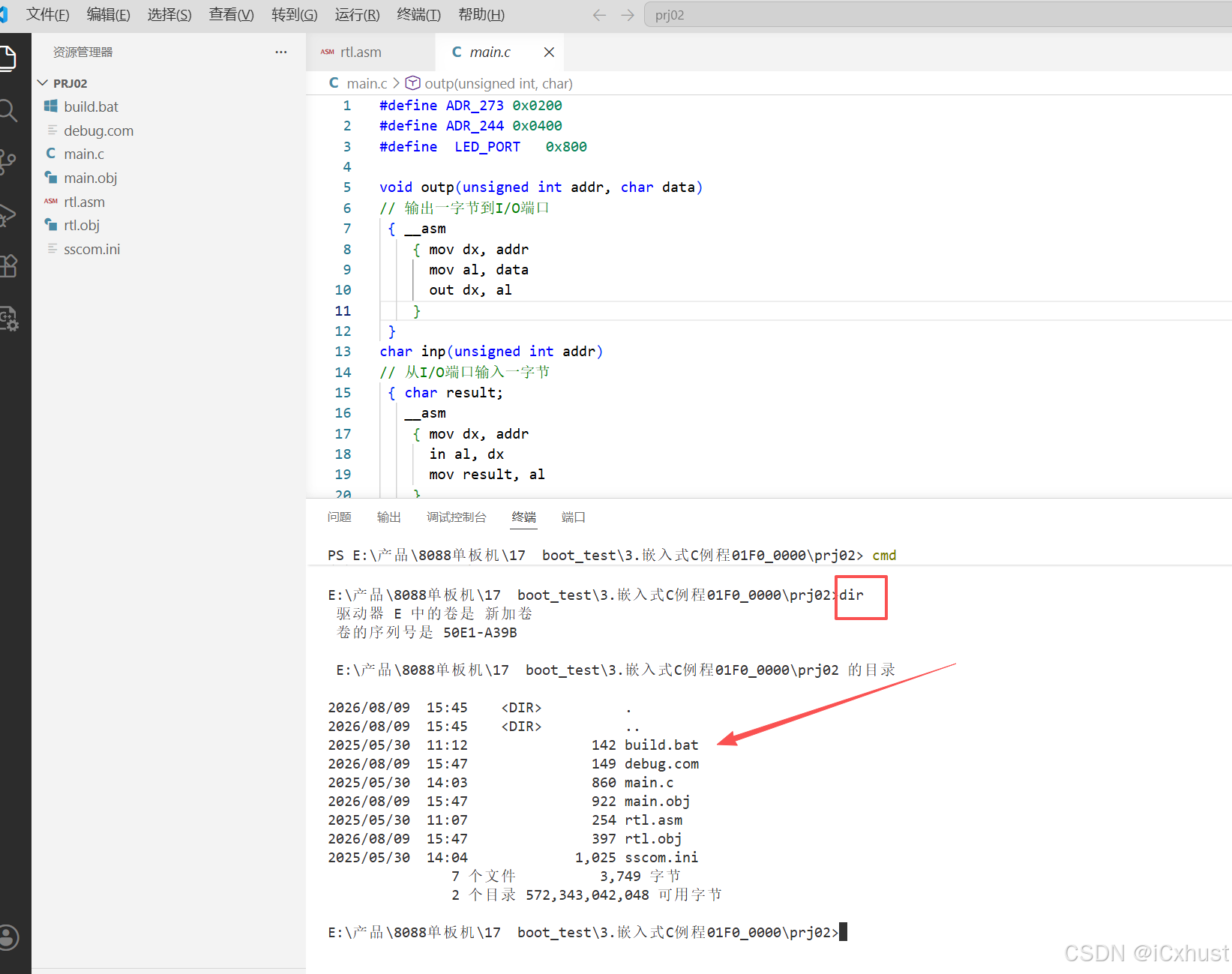The height and width of the screenshot is (974, 1232).
Task: Switch to the 调试控制台 panel tab
Action: click(x=456, y=517)
